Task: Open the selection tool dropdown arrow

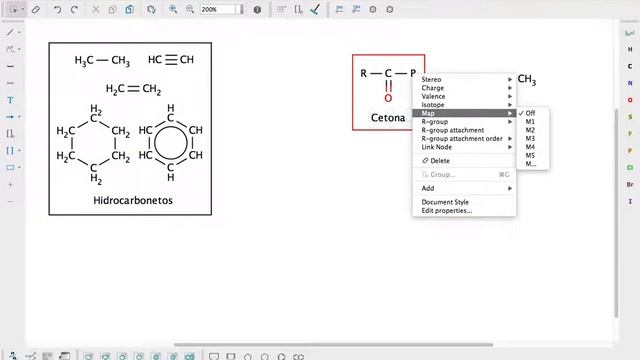Action: 23,9
